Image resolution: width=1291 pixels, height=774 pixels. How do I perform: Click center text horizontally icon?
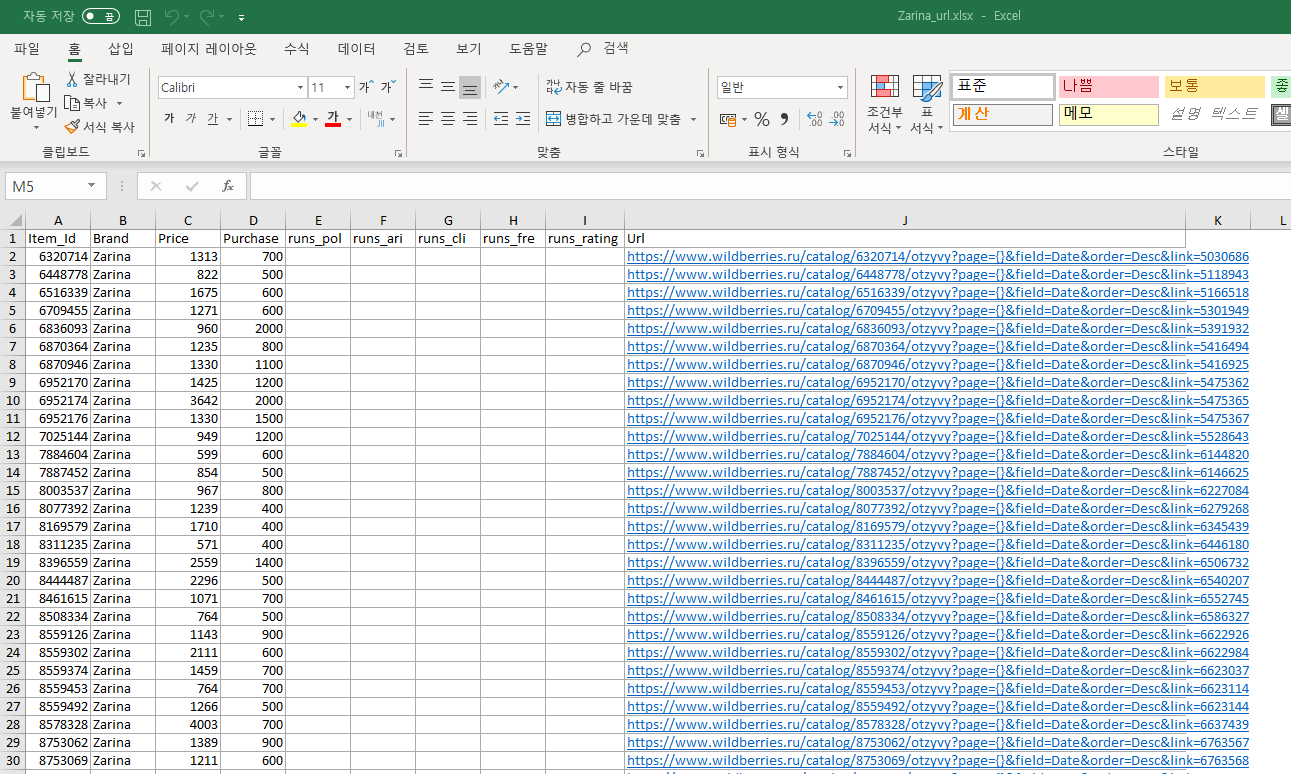[x=448, y=119]
